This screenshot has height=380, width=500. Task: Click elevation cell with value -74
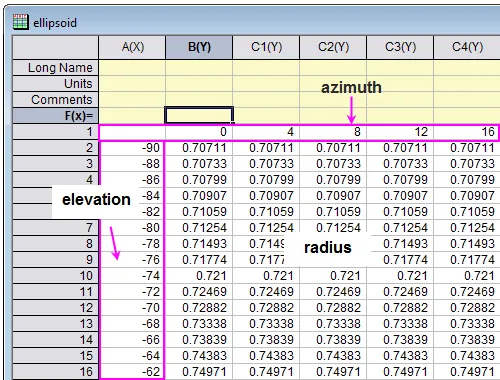(x=132, y=276)
